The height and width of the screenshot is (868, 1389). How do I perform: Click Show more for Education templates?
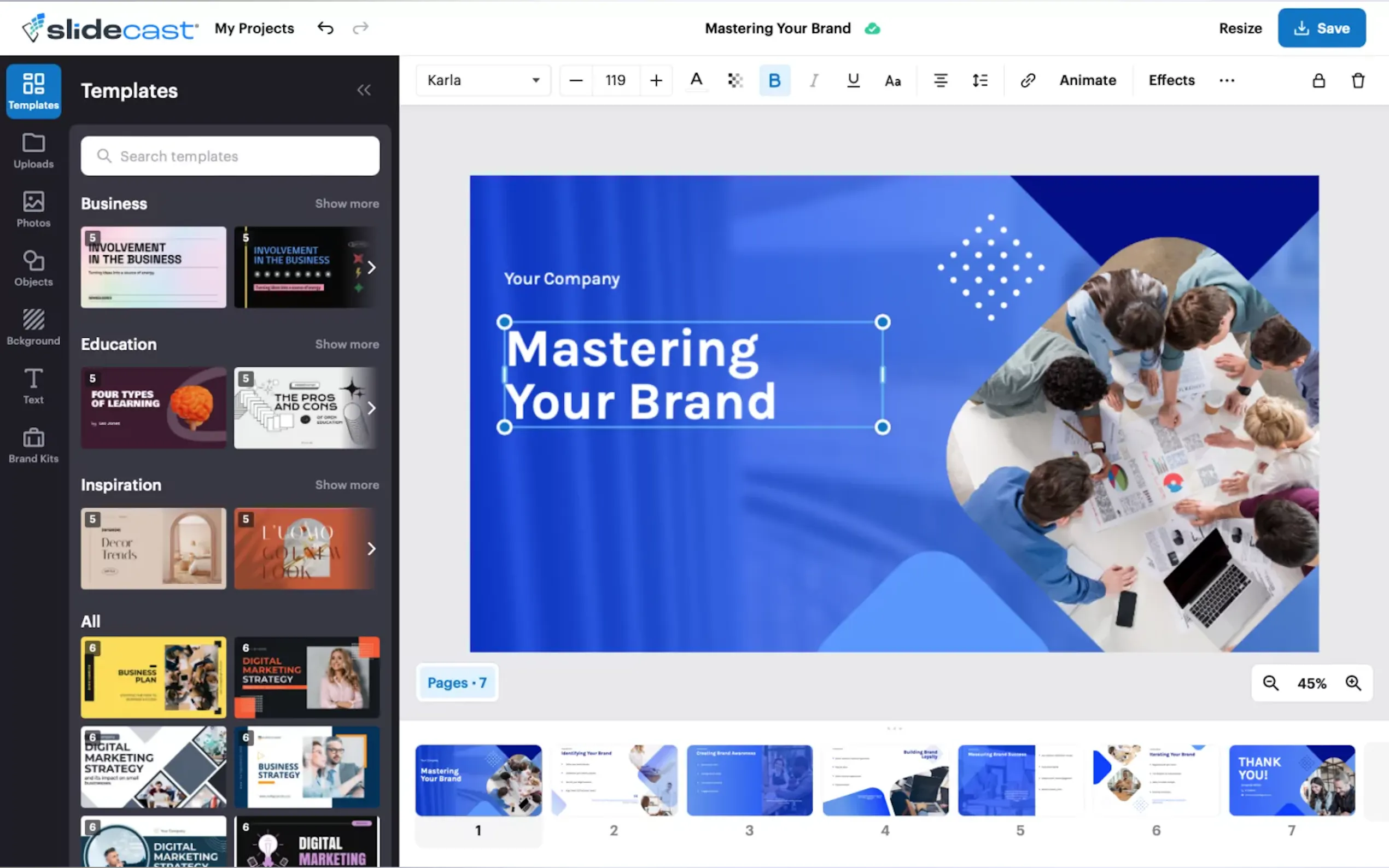[x=347, y=344]
